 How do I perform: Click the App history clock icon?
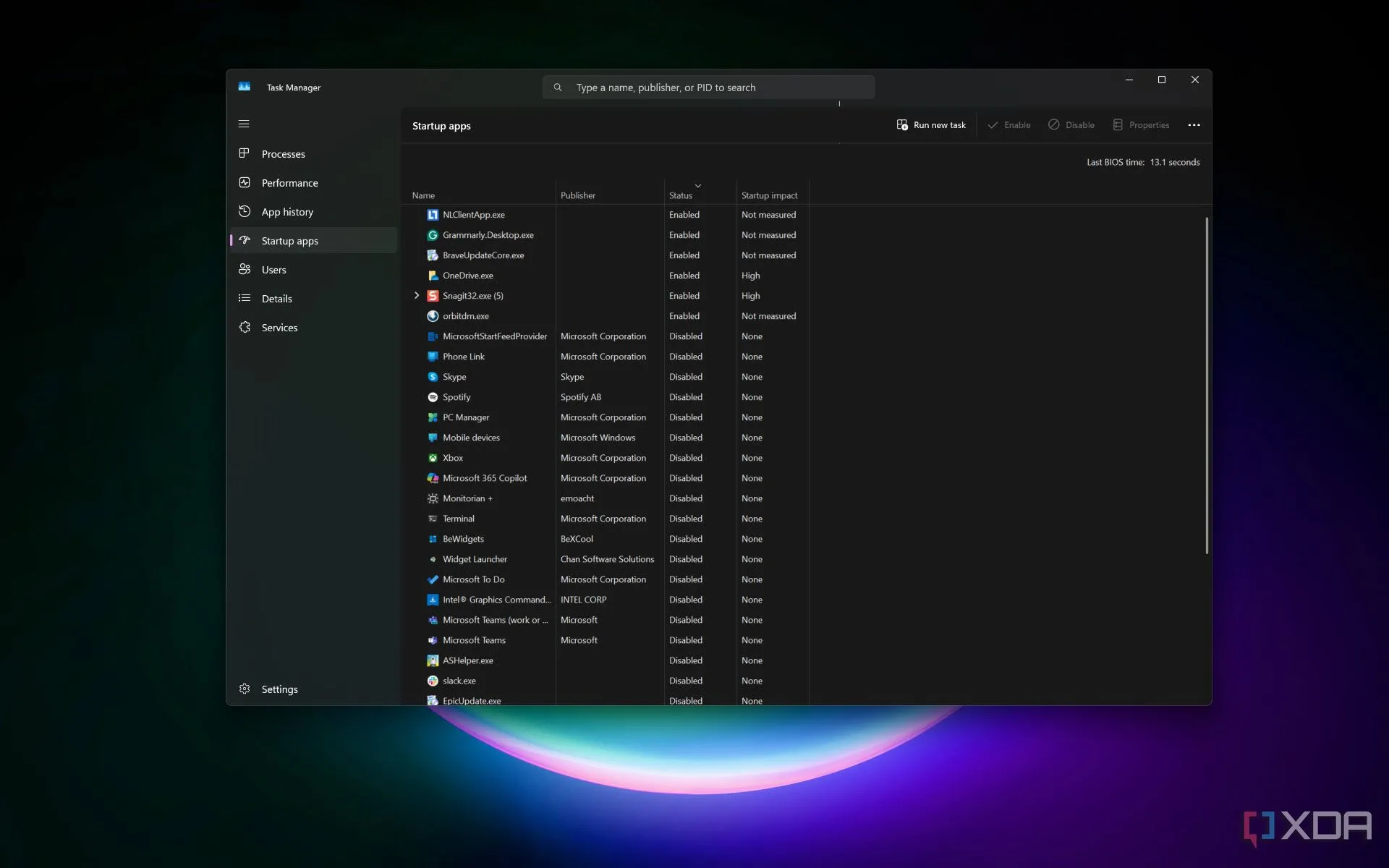coord(245,211)
